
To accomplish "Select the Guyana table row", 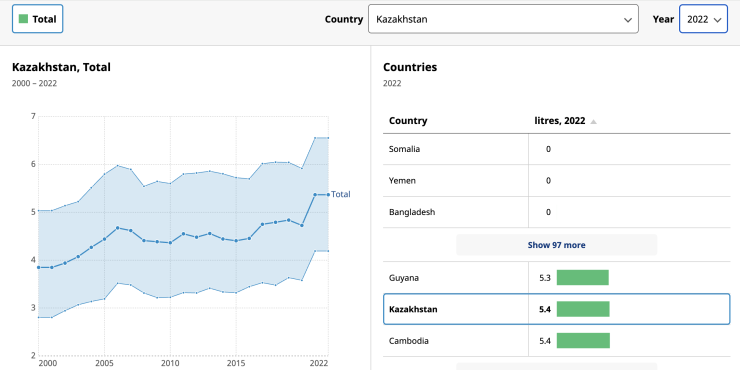I will point(556,278).
